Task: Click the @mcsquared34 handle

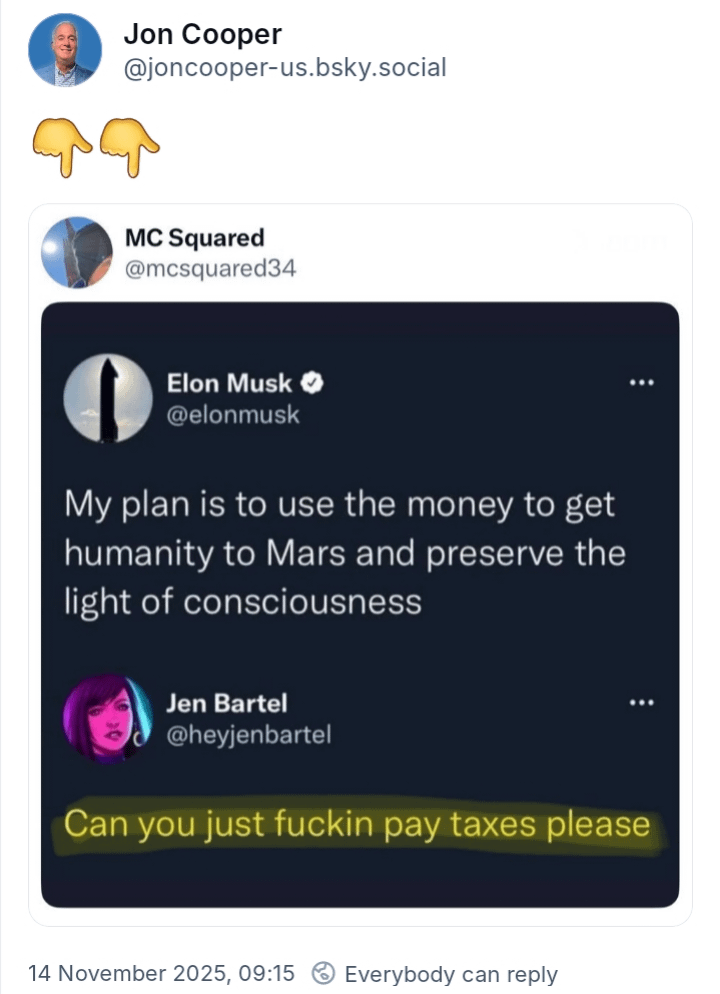Action: [x=210, y=268]
